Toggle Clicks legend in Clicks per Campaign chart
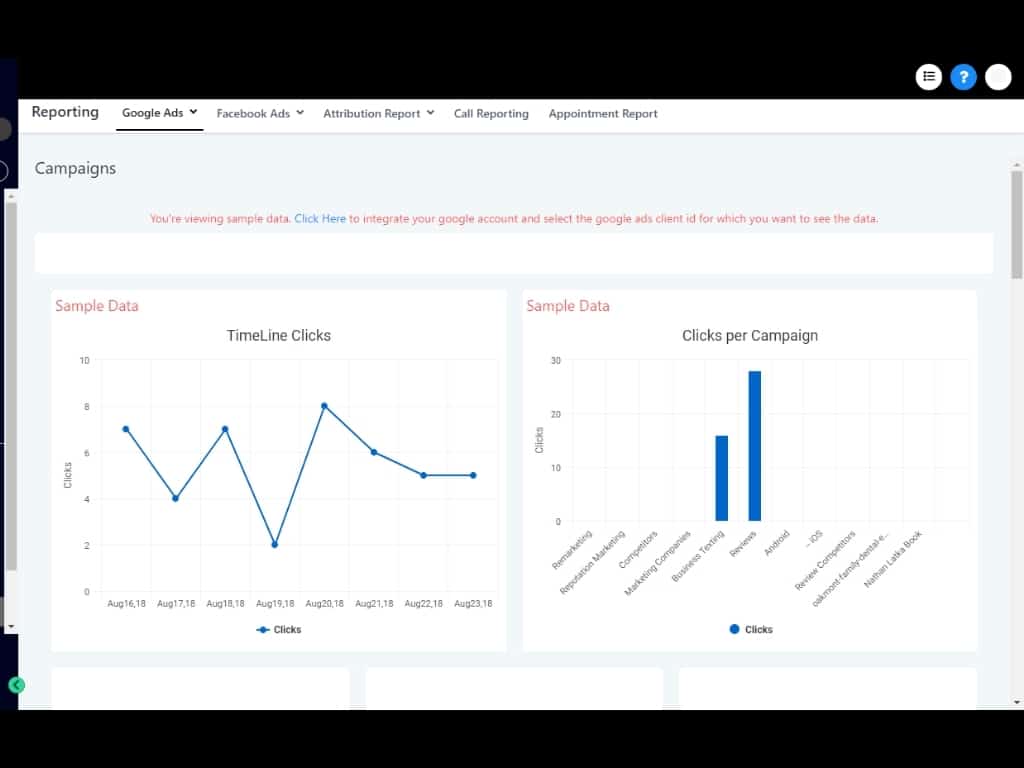This screenshot has width=1024, height=768. 751,630
